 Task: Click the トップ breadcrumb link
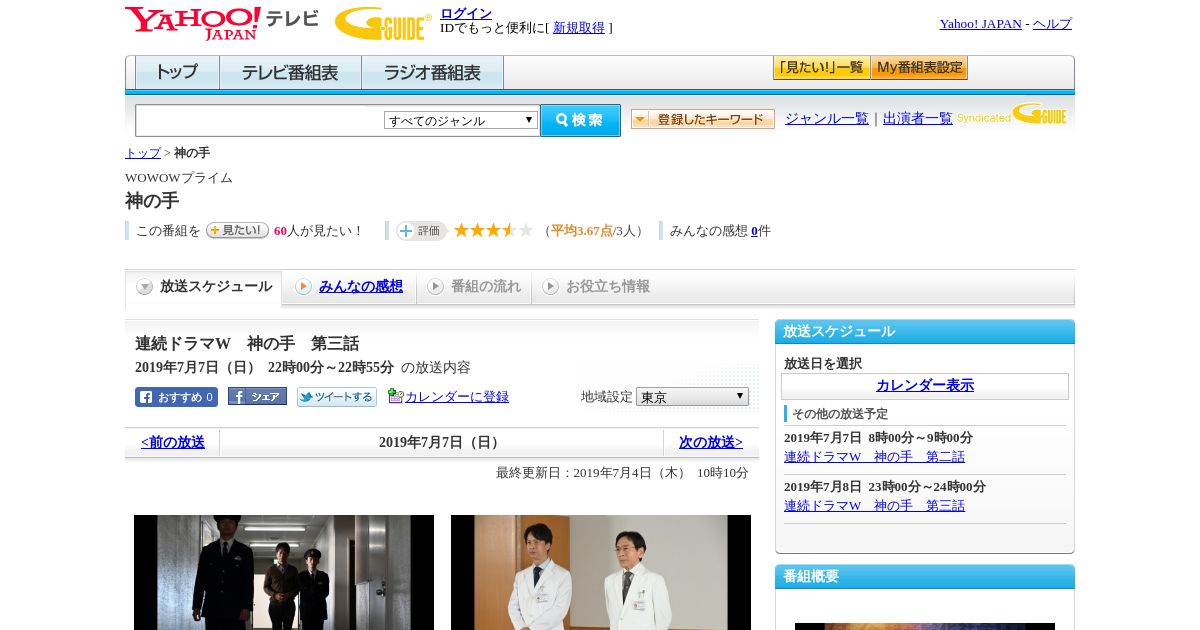tap(143, 153)
